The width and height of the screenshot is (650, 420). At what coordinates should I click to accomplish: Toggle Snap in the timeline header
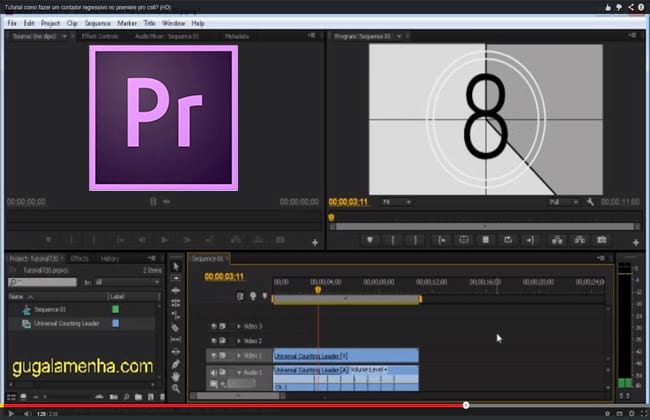click(x=240, y=296)
